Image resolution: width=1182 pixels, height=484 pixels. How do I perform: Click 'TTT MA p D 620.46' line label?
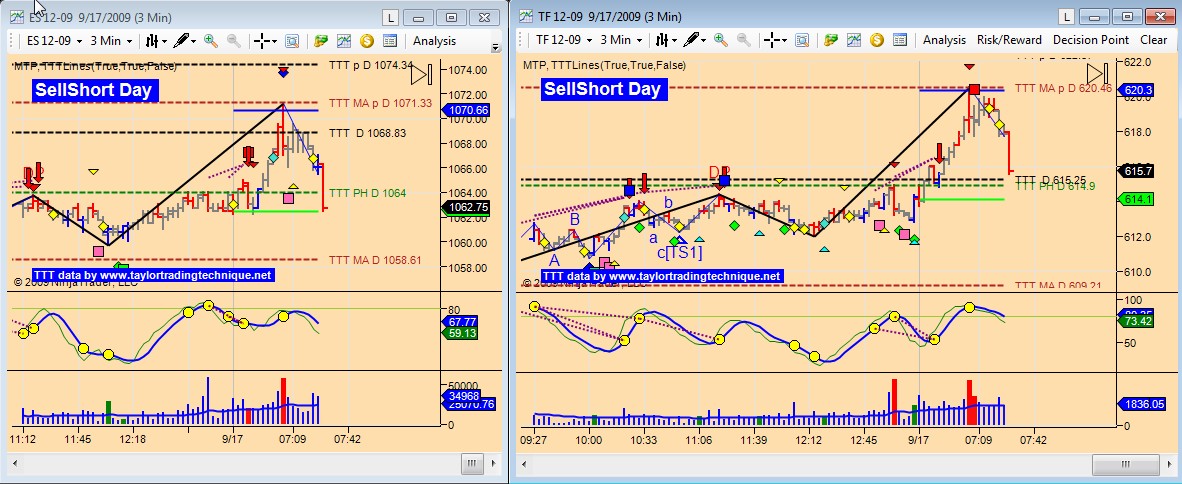pyautogui.click(x=1064, y=88)
